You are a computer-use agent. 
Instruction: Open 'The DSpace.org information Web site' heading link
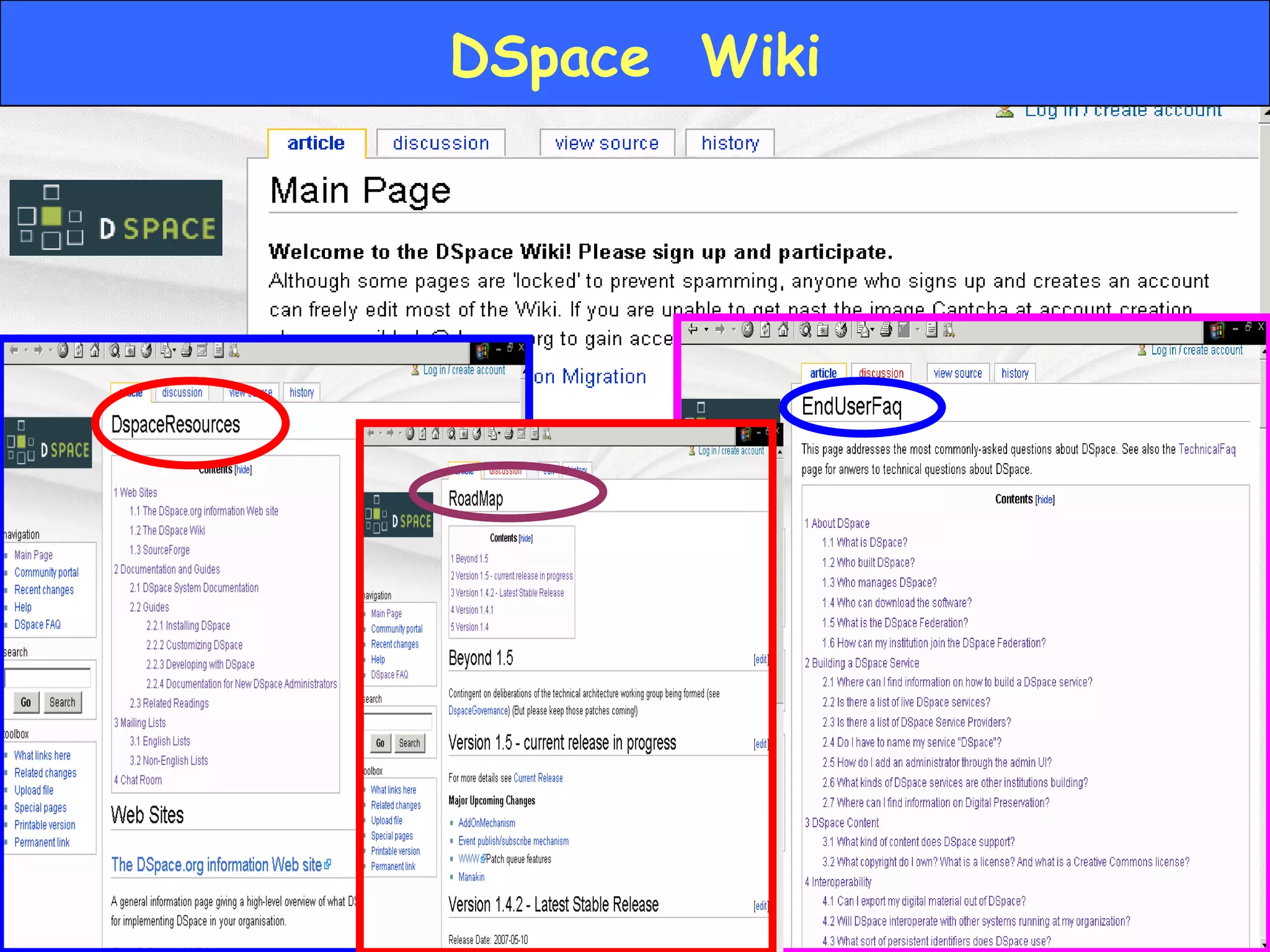(x=216, y=865)
